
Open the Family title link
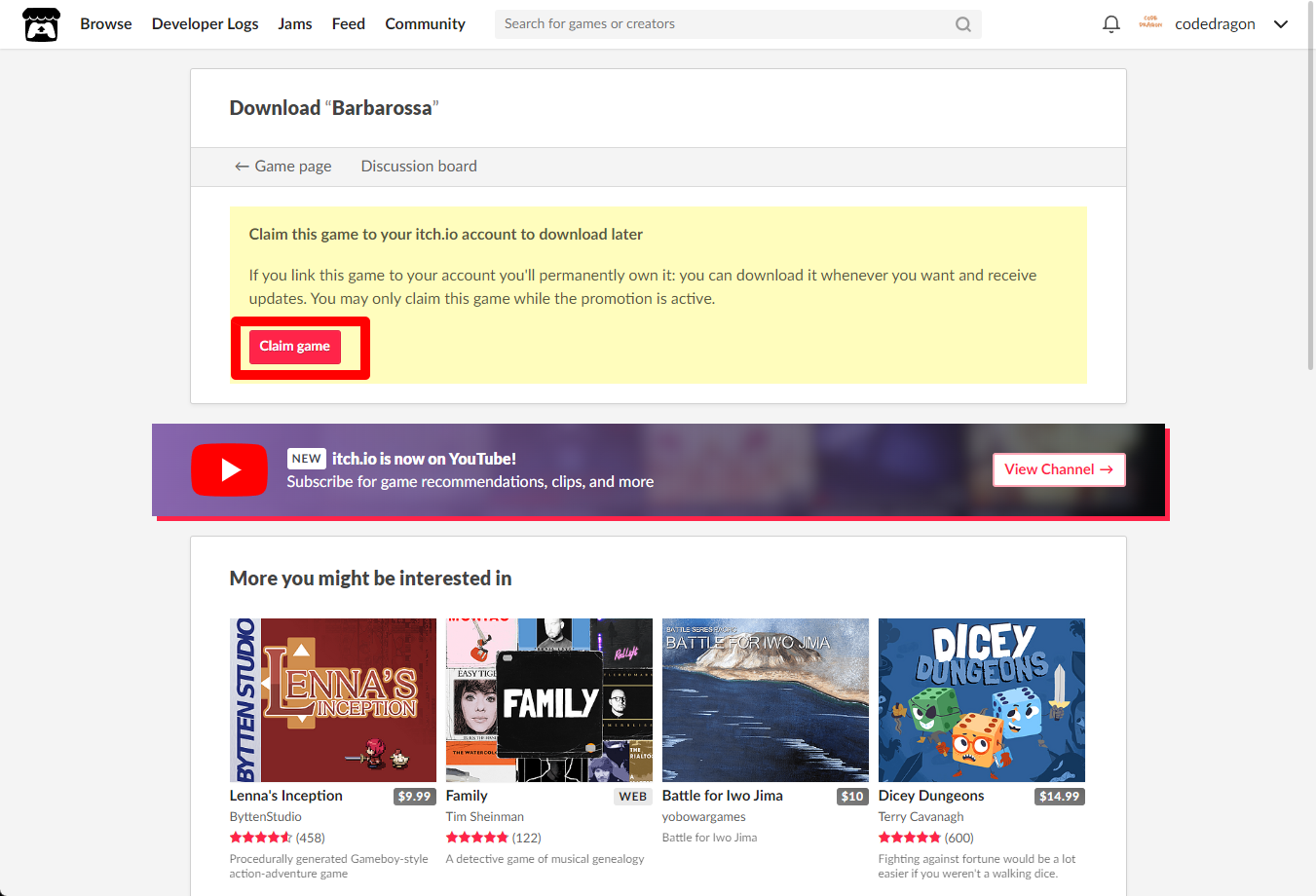pos(467,796)
